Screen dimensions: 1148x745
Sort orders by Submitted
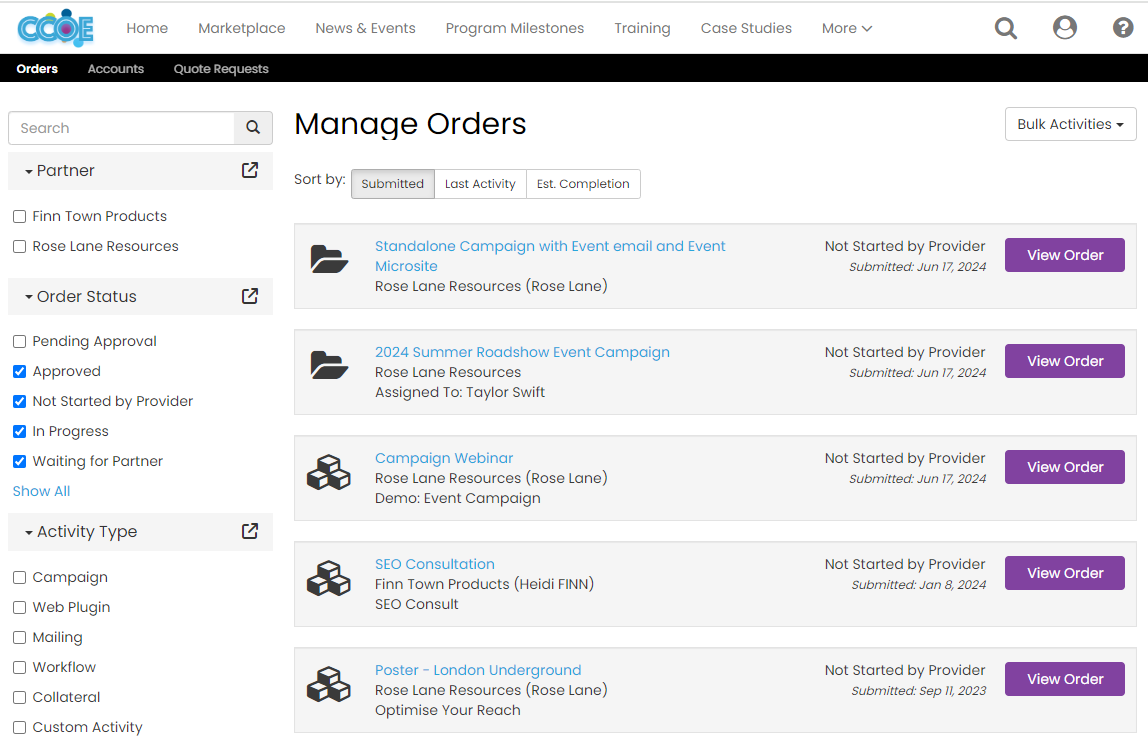click(x=392, y=184)
